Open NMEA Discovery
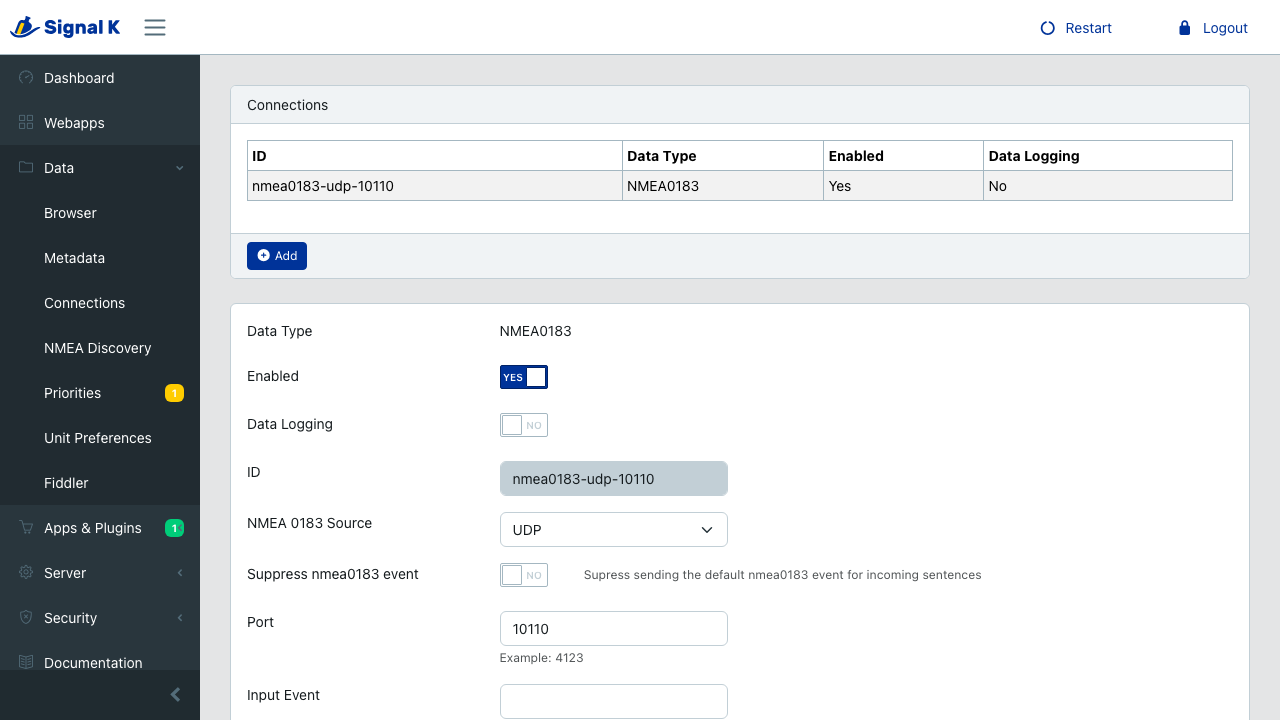 (x=100, y=348)
